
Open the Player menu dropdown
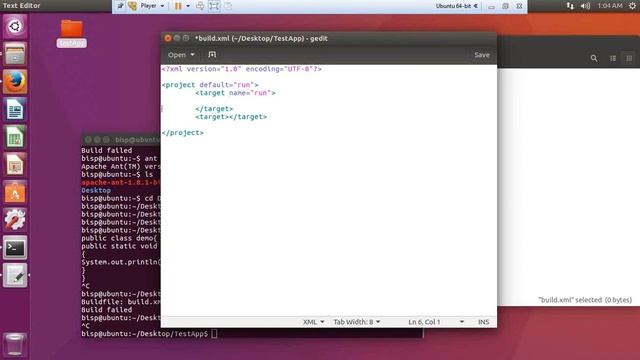coord(152,6)
